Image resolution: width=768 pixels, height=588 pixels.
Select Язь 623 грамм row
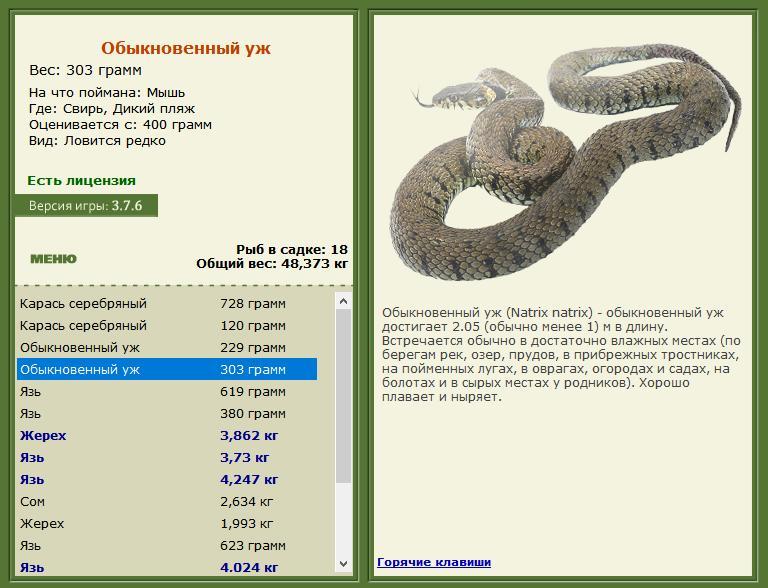tap(167, 545)
